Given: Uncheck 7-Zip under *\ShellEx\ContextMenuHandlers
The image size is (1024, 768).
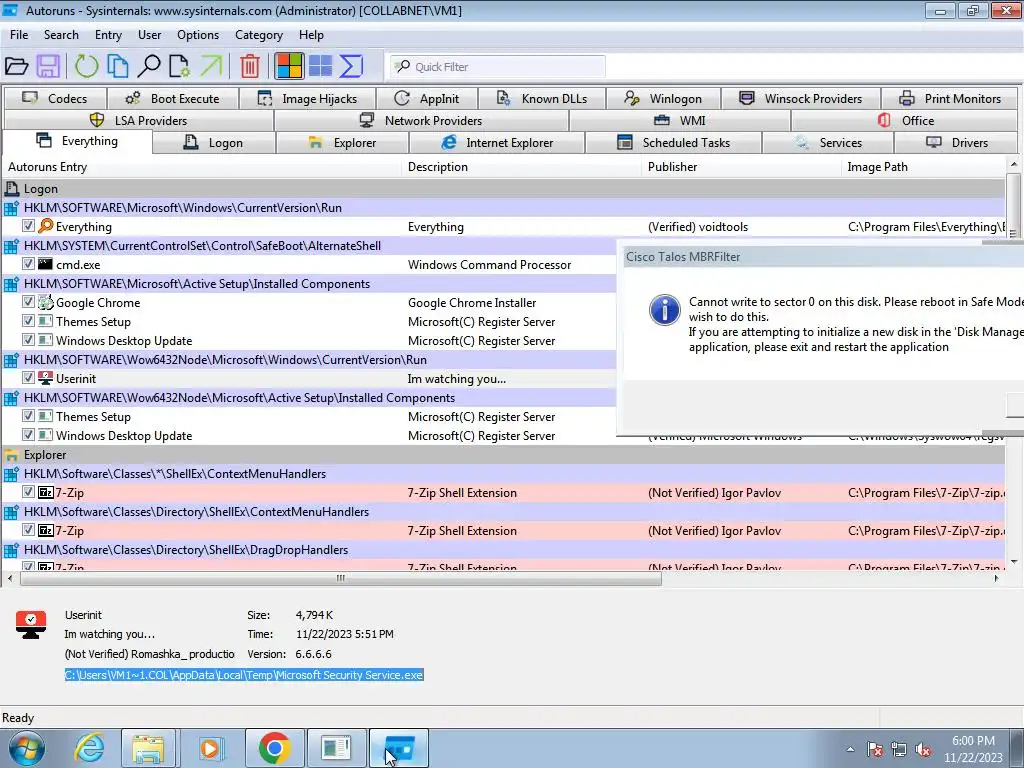Looking at the screenshot, I should click(x=28, y=492).
